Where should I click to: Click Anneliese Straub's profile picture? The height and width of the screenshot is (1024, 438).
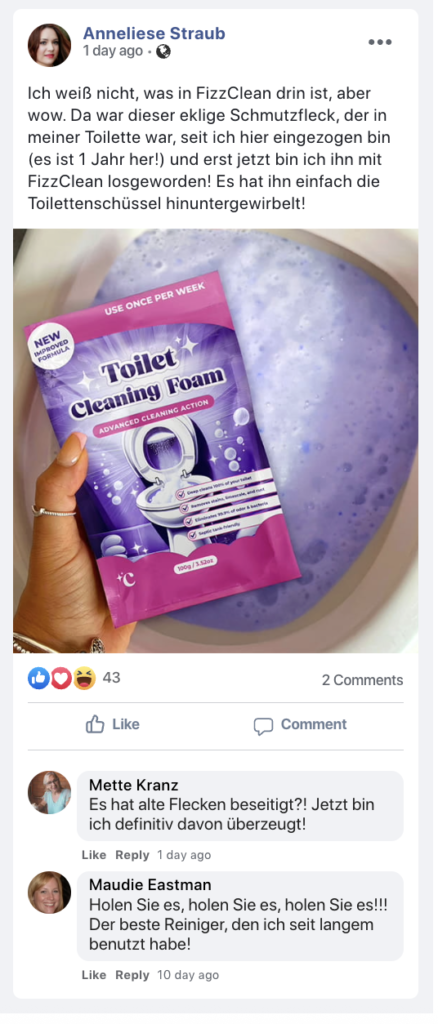tap(50, 45)
